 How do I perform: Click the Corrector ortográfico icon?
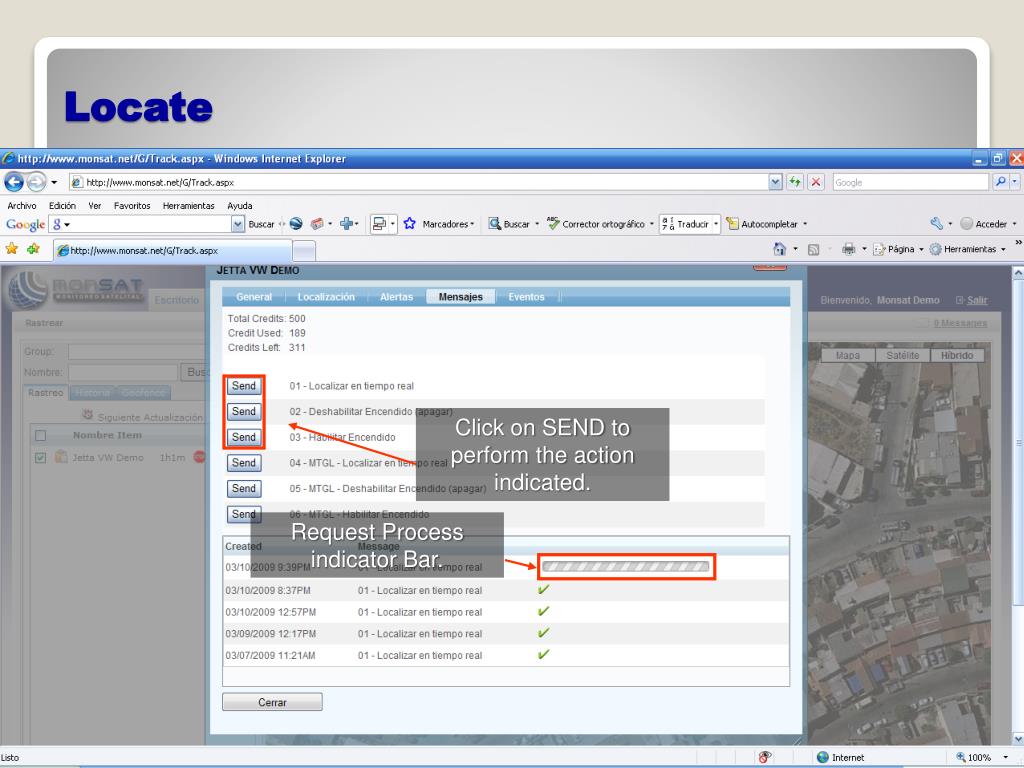click(x=553, y=224)
